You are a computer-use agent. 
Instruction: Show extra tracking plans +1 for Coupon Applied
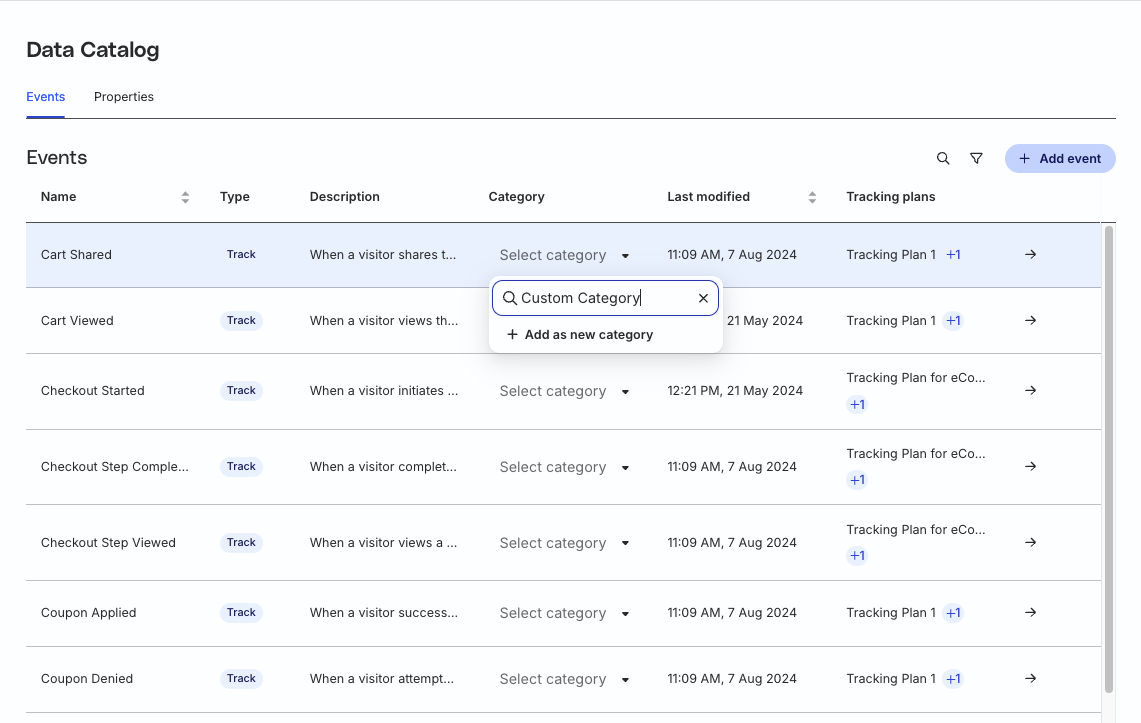953,613
